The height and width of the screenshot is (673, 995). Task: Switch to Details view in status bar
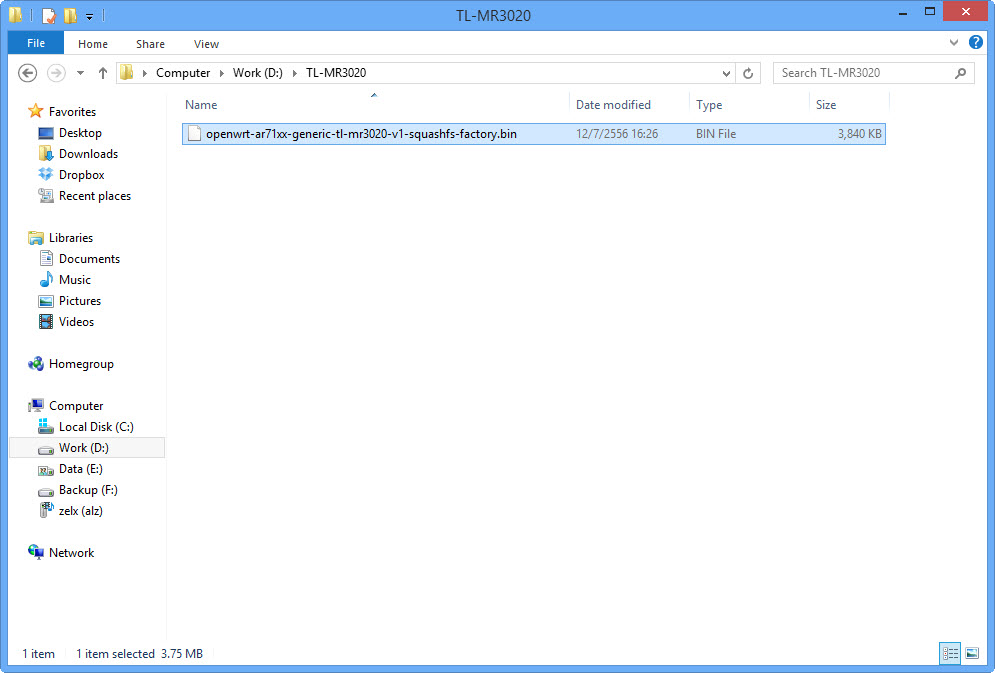tap(950, 653)
